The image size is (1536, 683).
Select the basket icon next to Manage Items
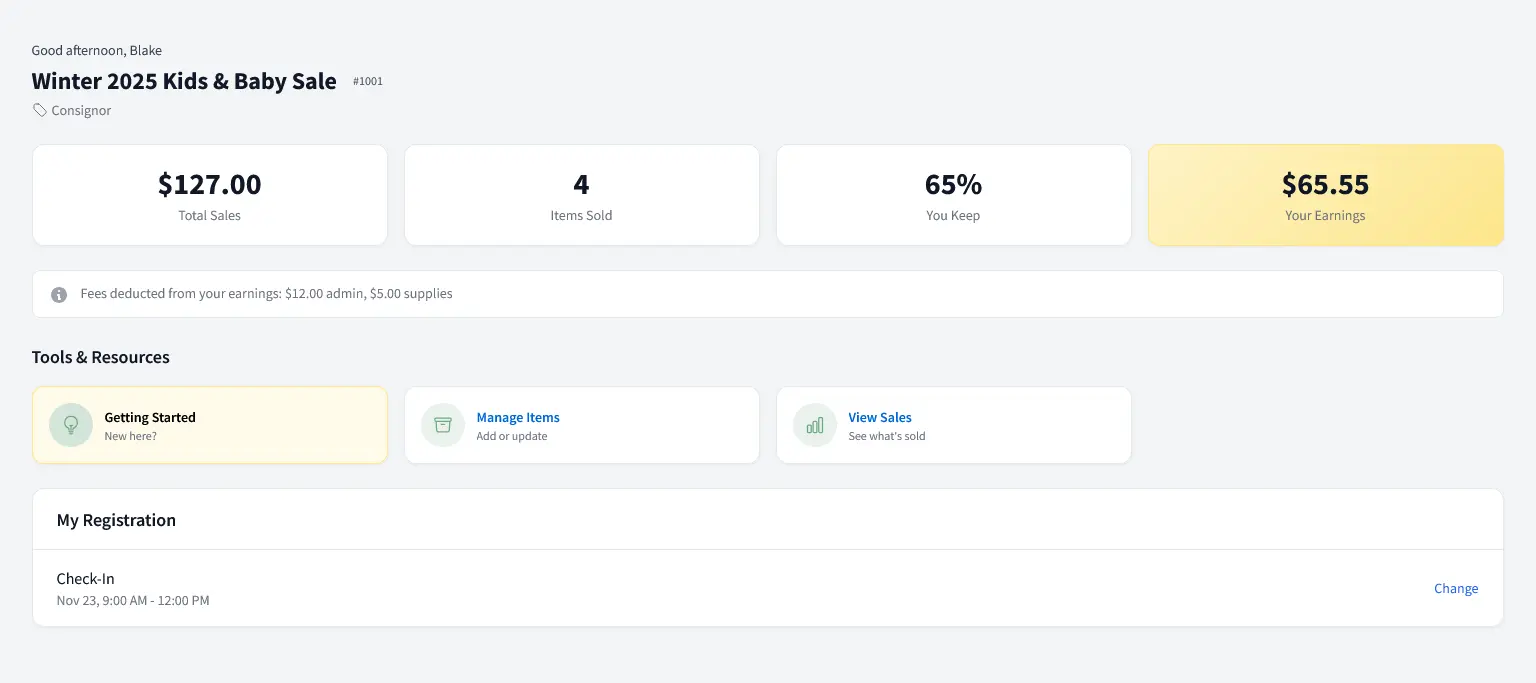(x=442, y=424)
